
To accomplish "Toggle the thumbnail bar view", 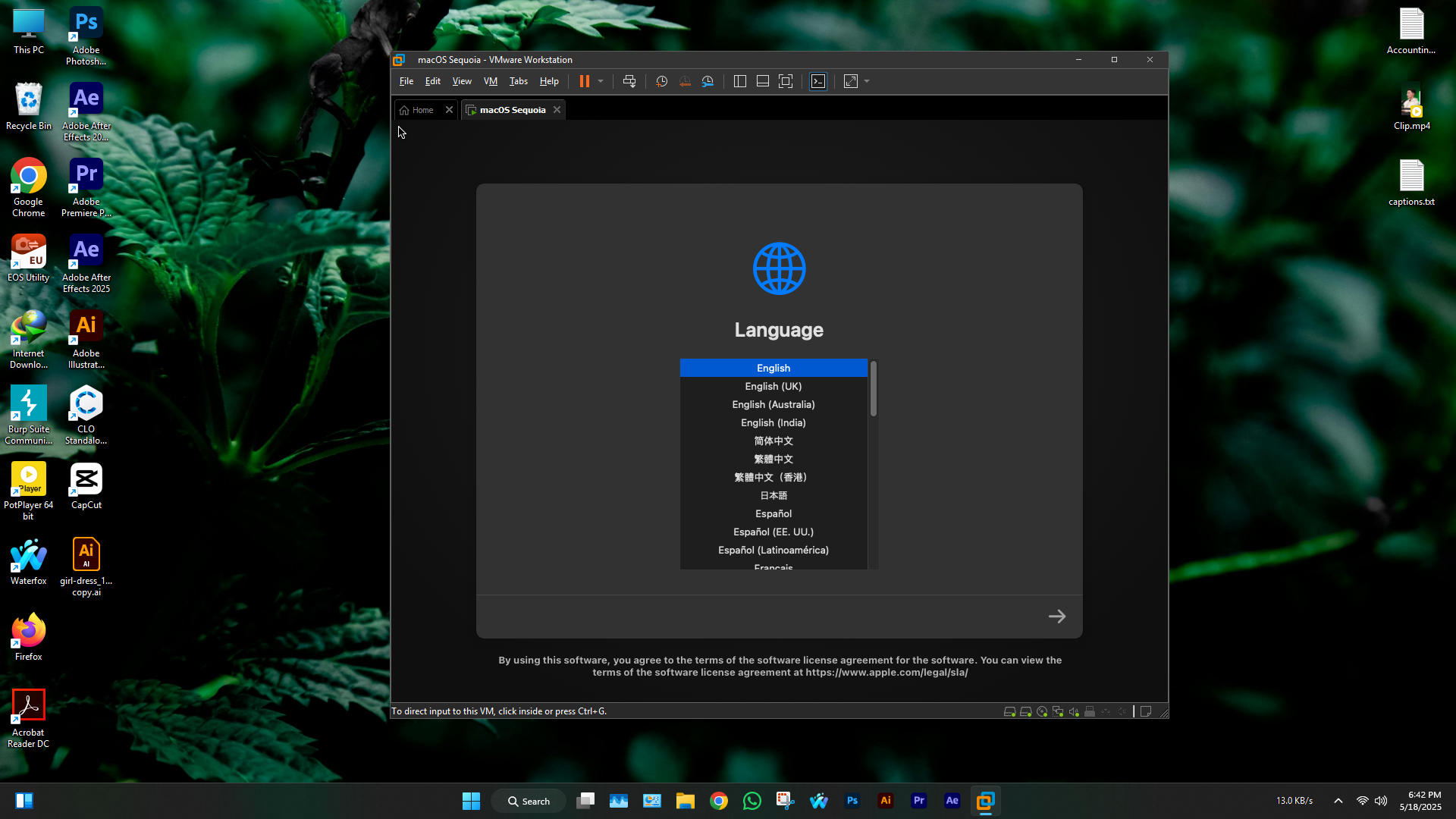I will [x=763, y=81].
